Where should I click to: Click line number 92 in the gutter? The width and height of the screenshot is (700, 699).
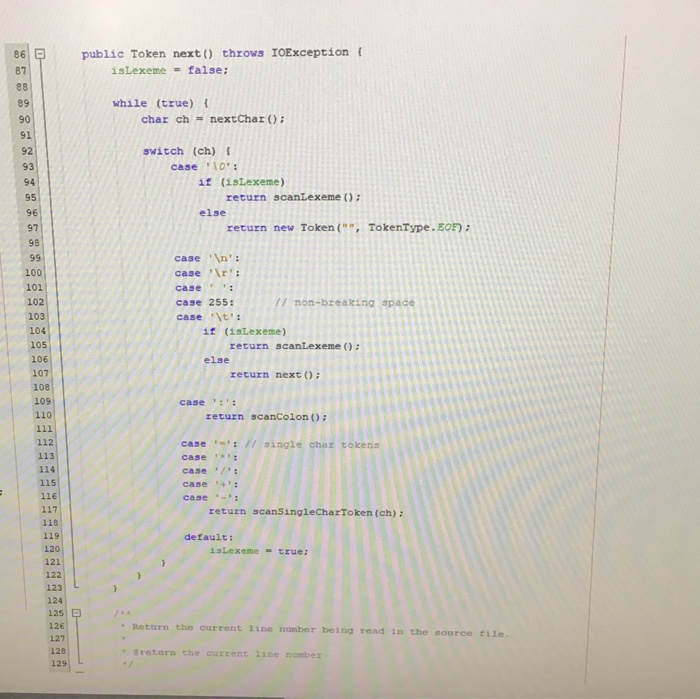[27, 151]
